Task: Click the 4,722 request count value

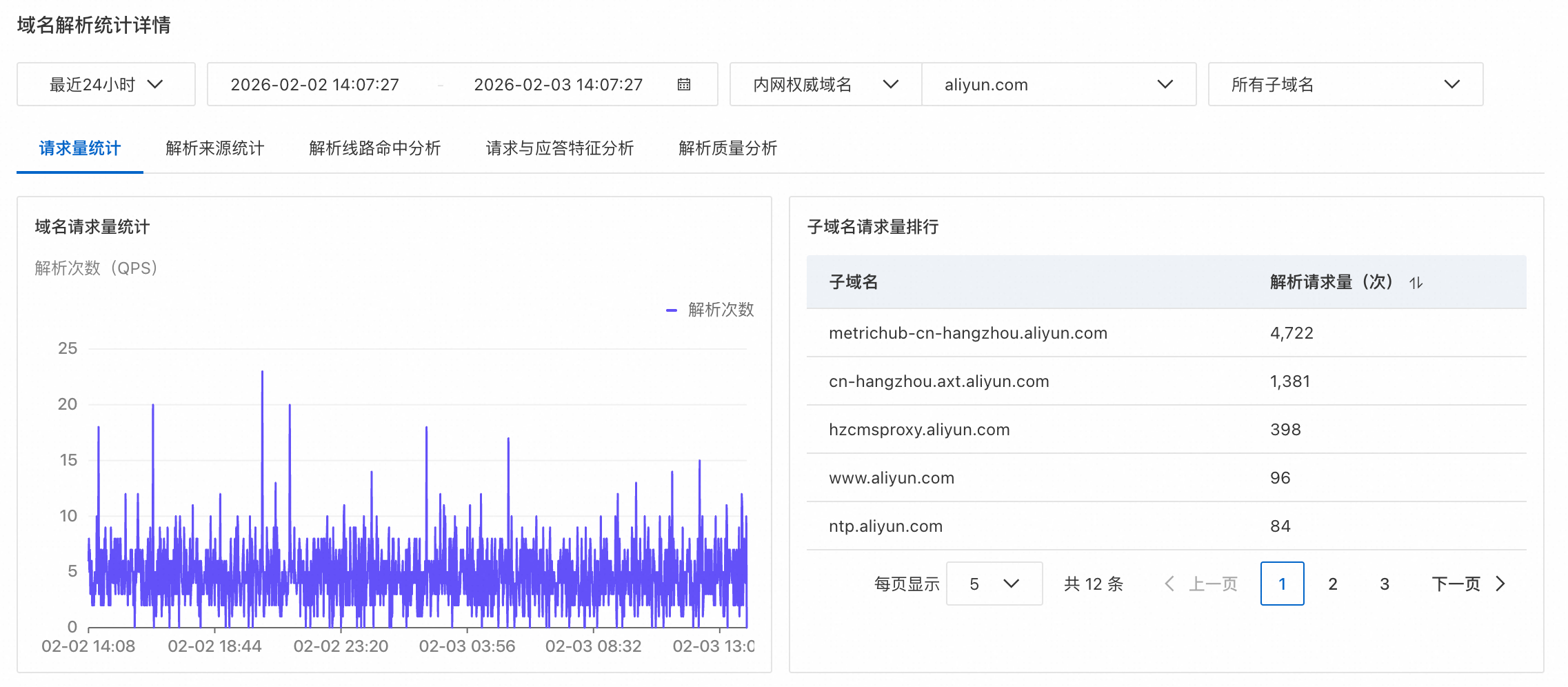Action: tap(1291, 333)
